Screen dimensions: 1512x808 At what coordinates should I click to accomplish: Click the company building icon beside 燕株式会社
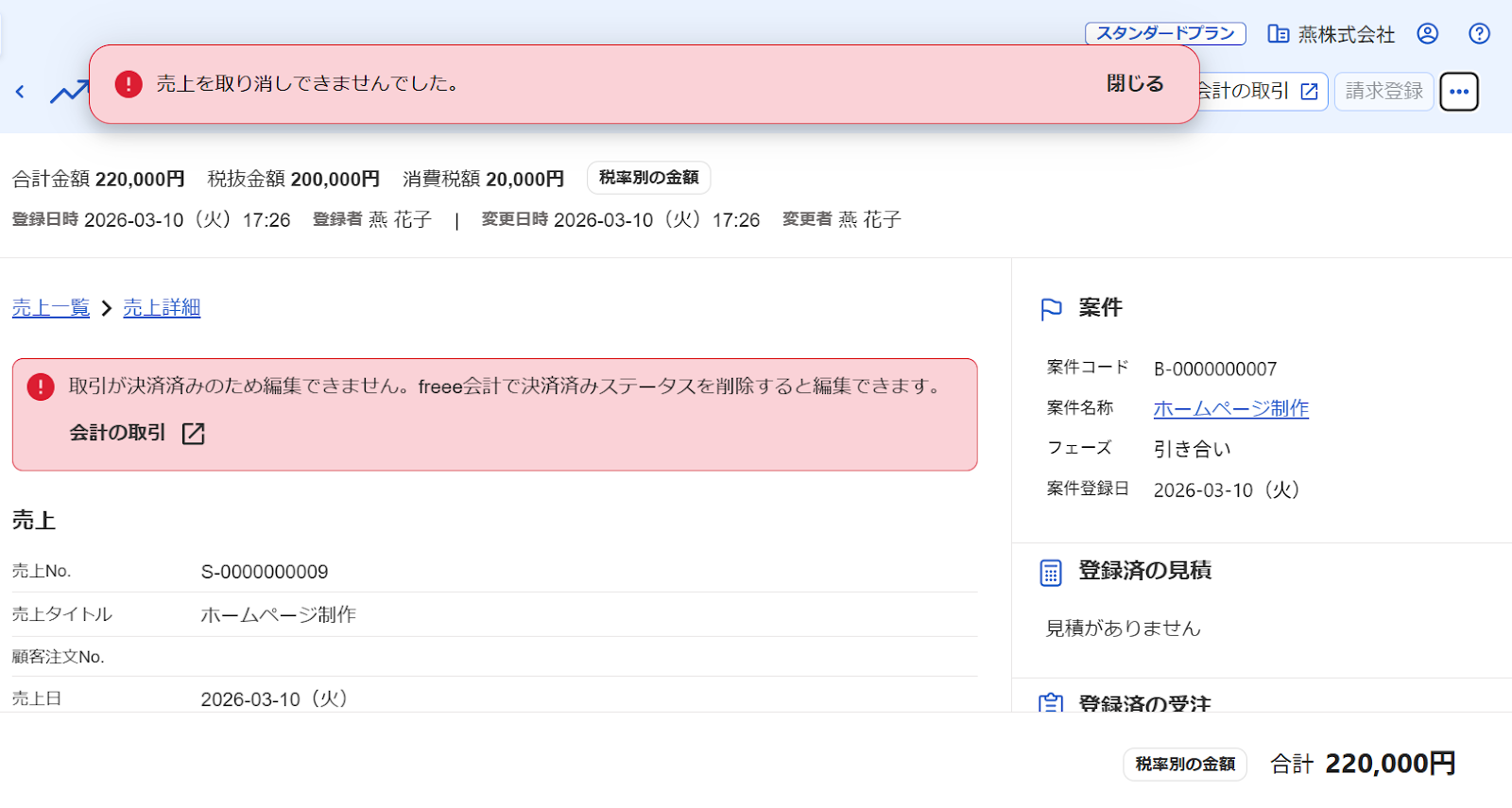(x=1278, y=34)
